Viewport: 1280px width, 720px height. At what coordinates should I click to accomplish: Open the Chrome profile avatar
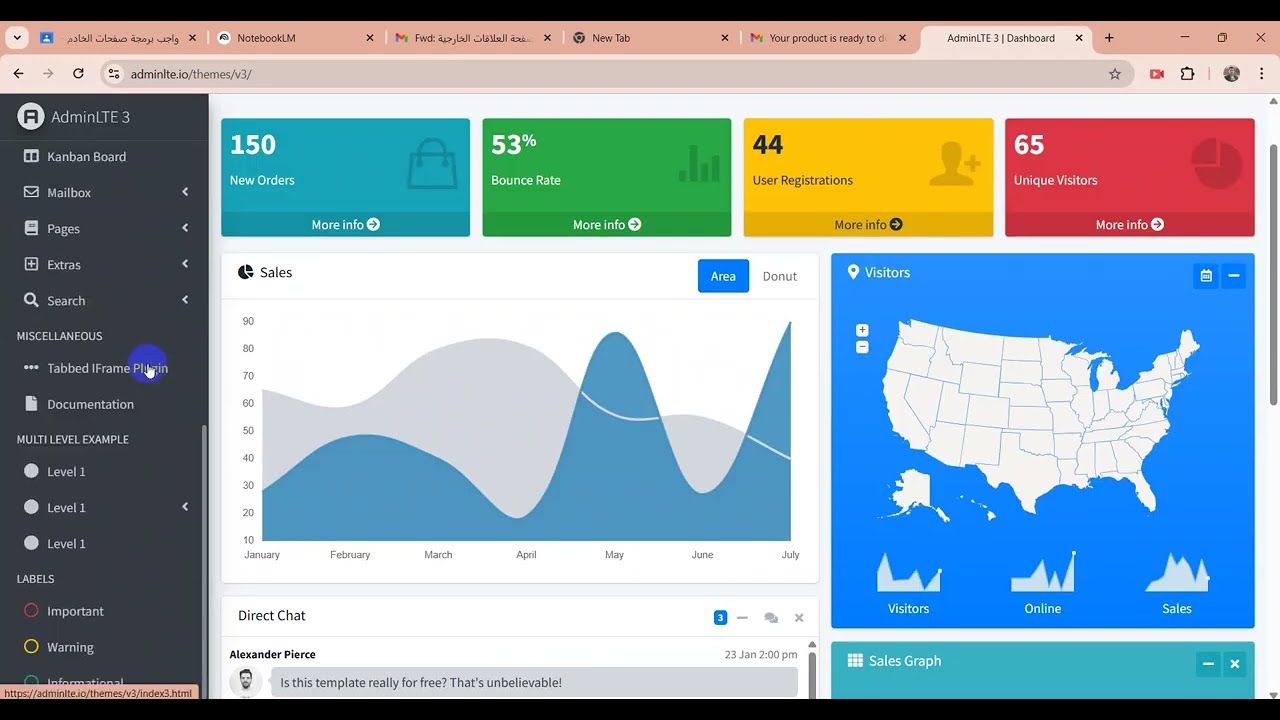(1232, 74)
